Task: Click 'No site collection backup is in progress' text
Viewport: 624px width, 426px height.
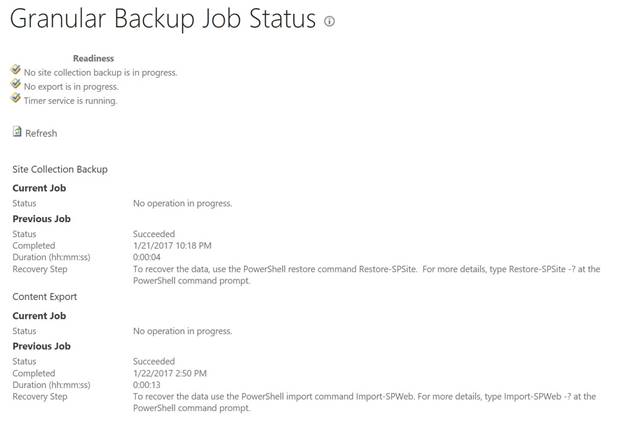Action: [x=100, y=72]
